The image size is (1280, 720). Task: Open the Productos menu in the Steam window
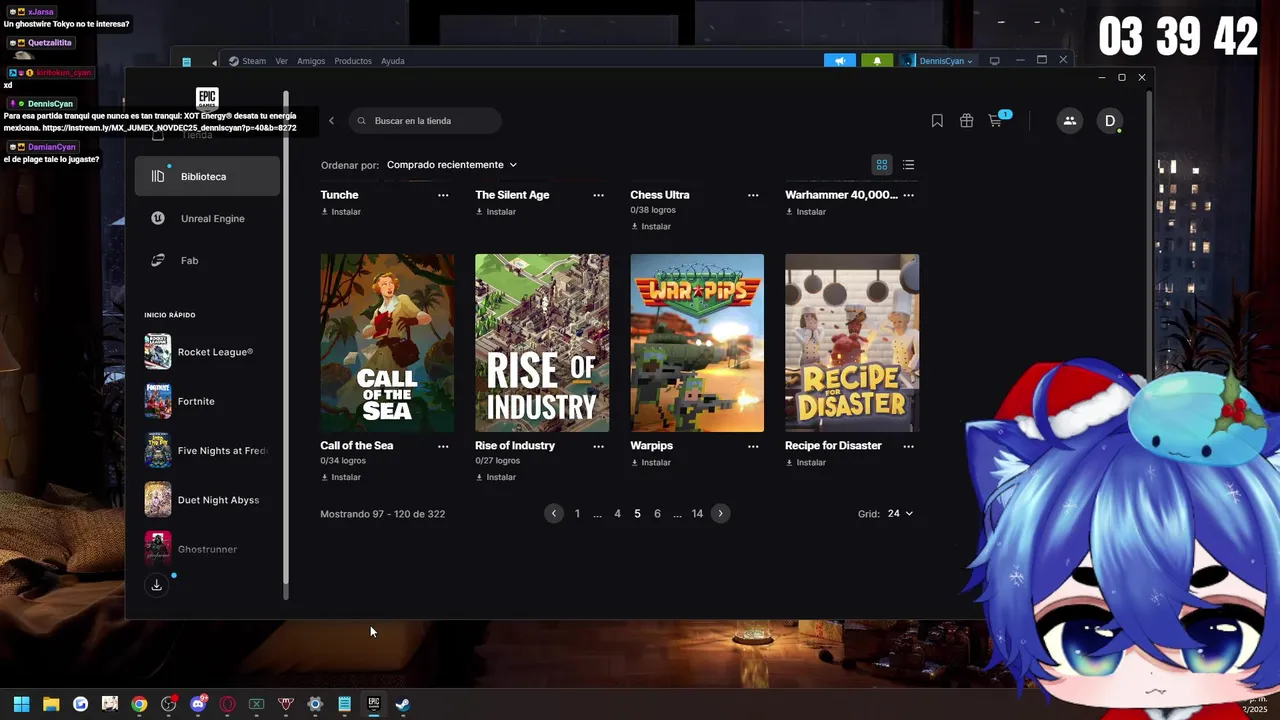click(x=353, y=61)
